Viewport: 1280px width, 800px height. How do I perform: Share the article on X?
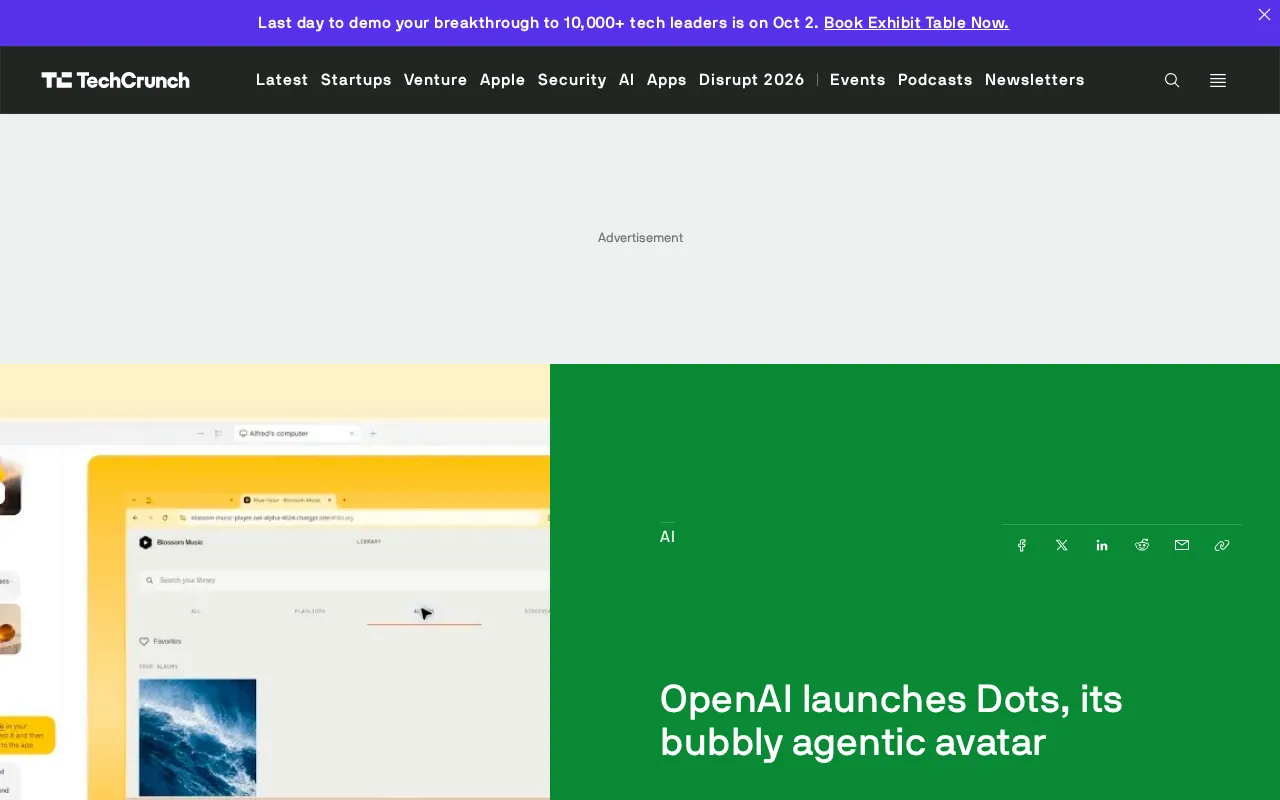[x=1062, y=545]
